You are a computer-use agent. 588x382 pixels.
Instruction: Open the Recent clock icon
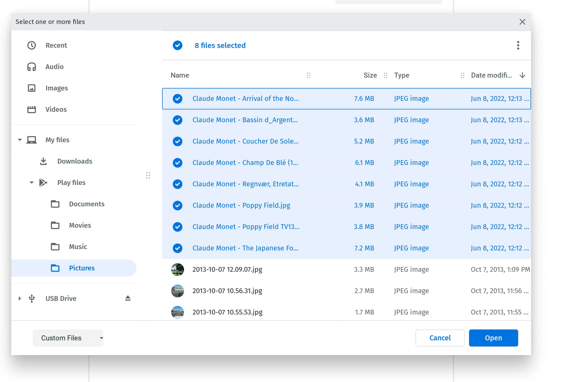pos(32,45)
